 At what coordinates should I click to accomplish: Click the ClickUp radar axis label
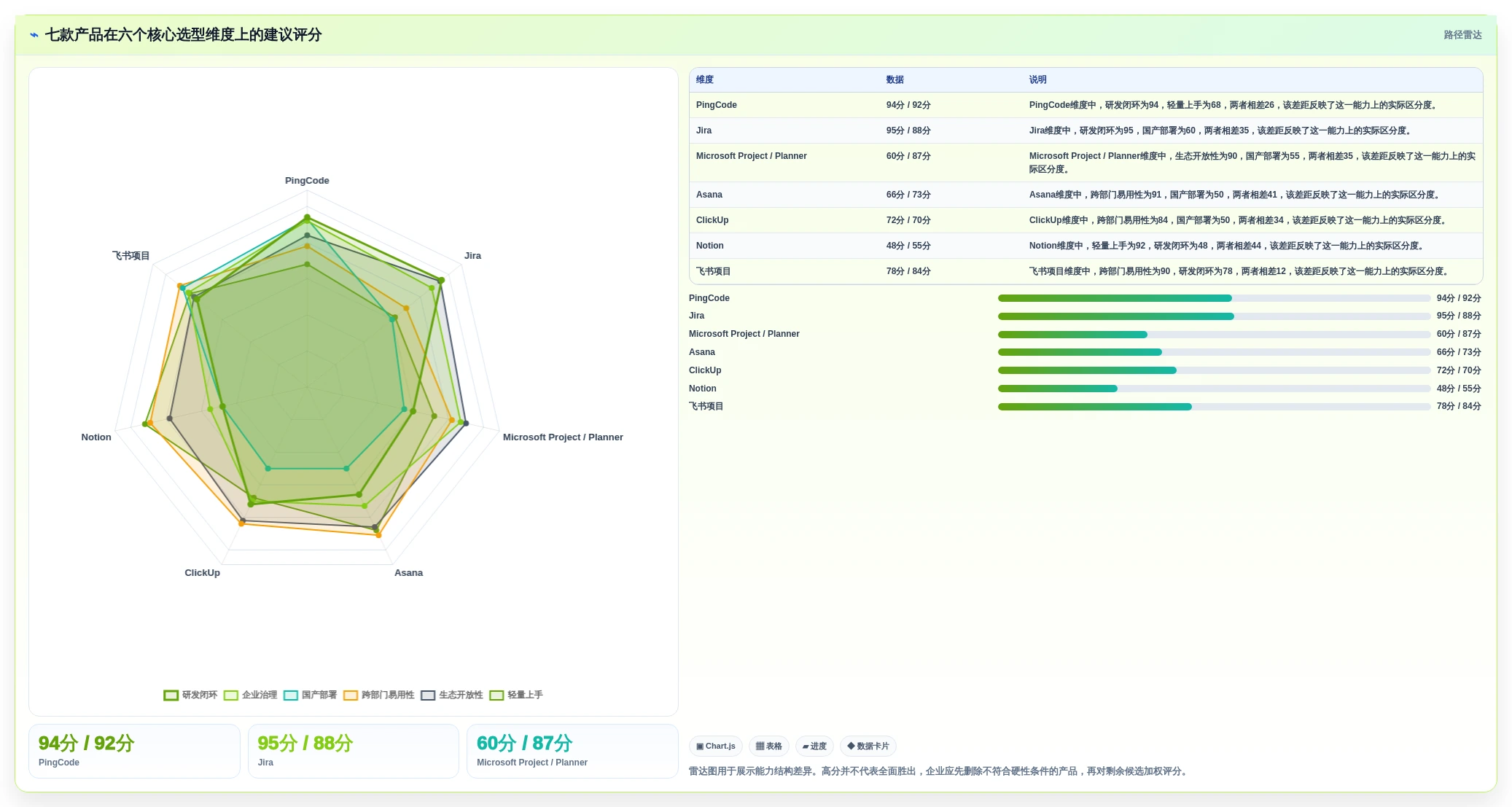pos(202,573)
